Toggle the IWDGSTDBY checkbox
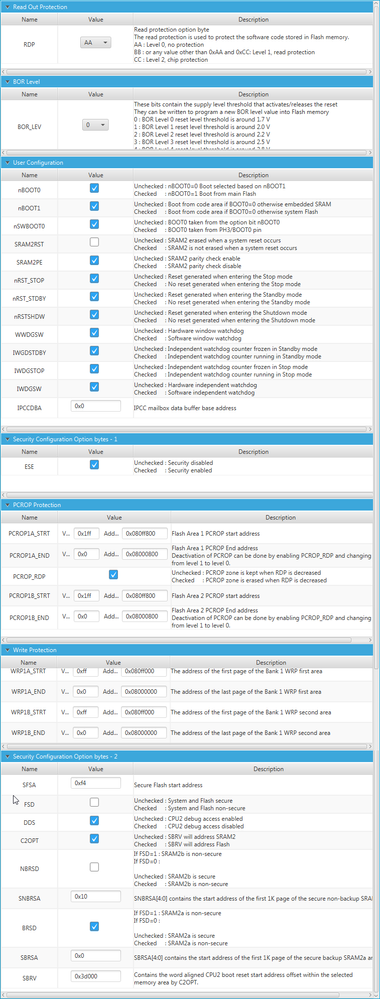Screen dimensions: 380x999 (94, 350)
